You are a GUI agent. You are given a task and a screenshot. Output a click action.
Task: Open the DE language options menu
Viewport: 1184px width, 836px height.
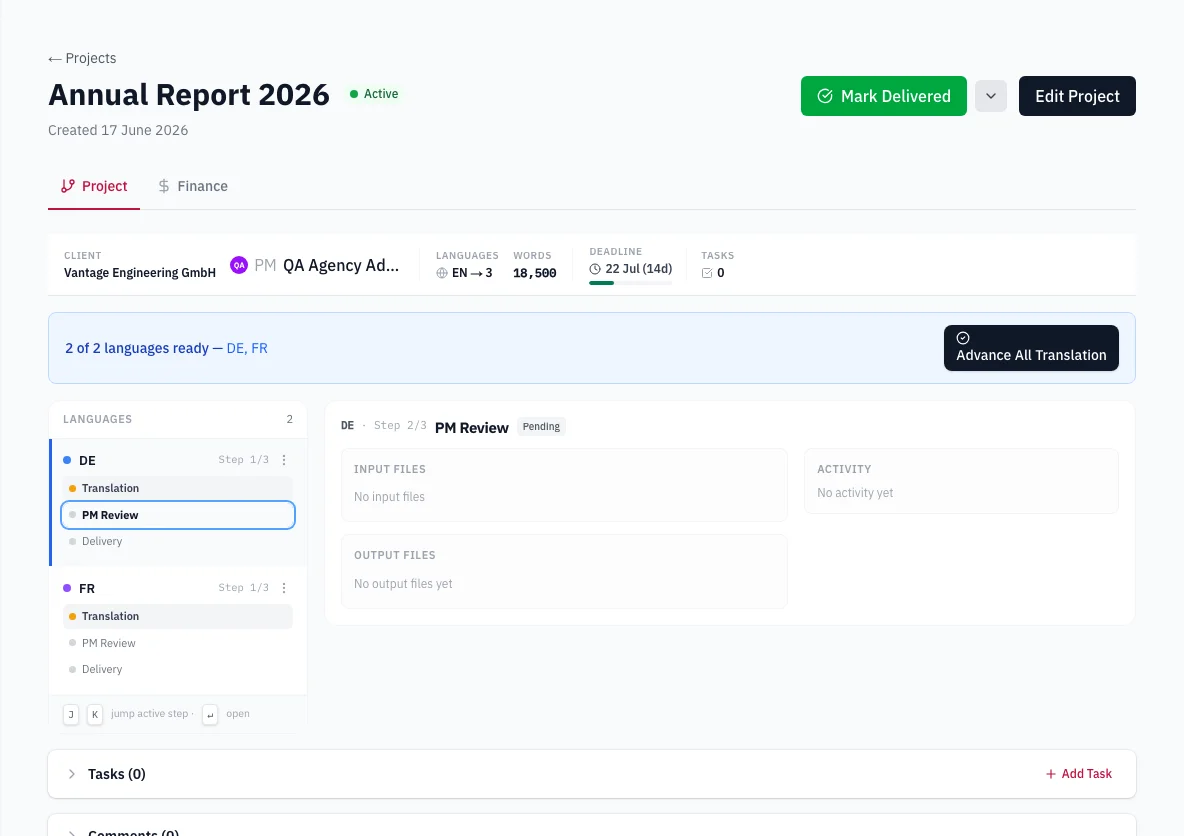[284, 460]
